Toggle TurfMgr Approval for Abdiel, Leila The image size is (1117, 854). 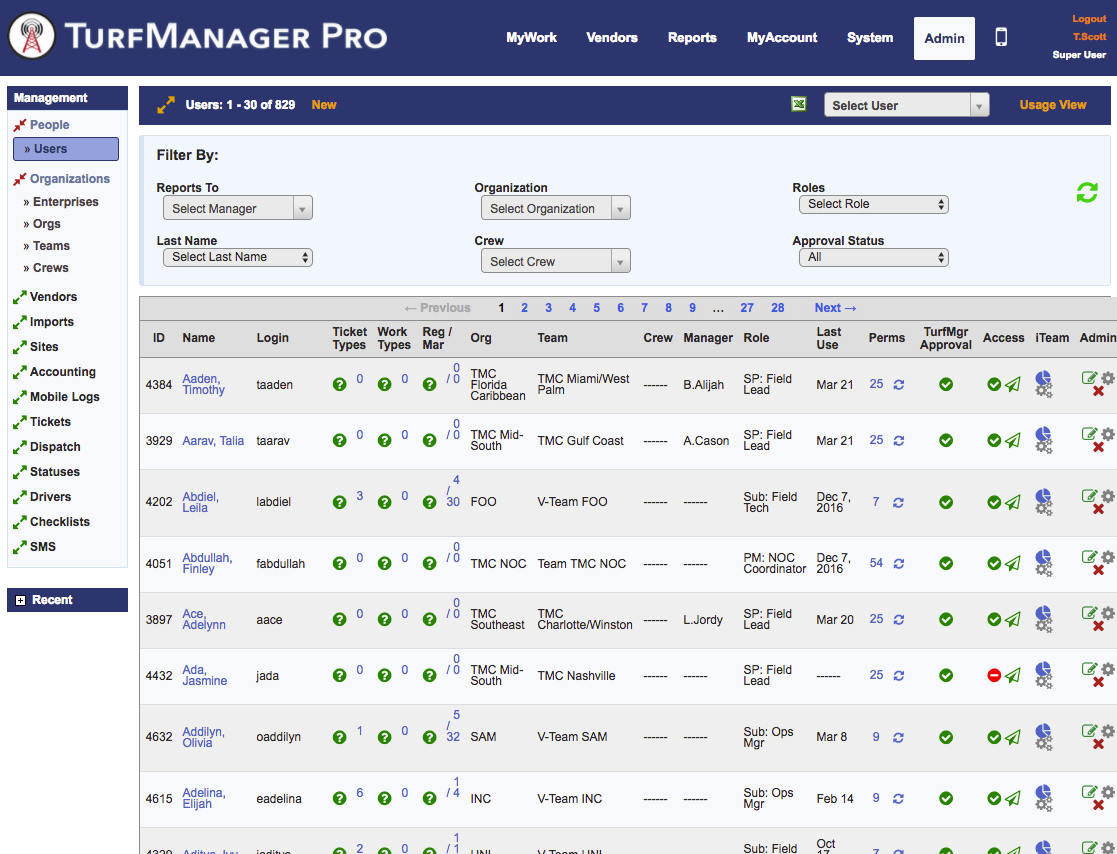tap(946, 502)
